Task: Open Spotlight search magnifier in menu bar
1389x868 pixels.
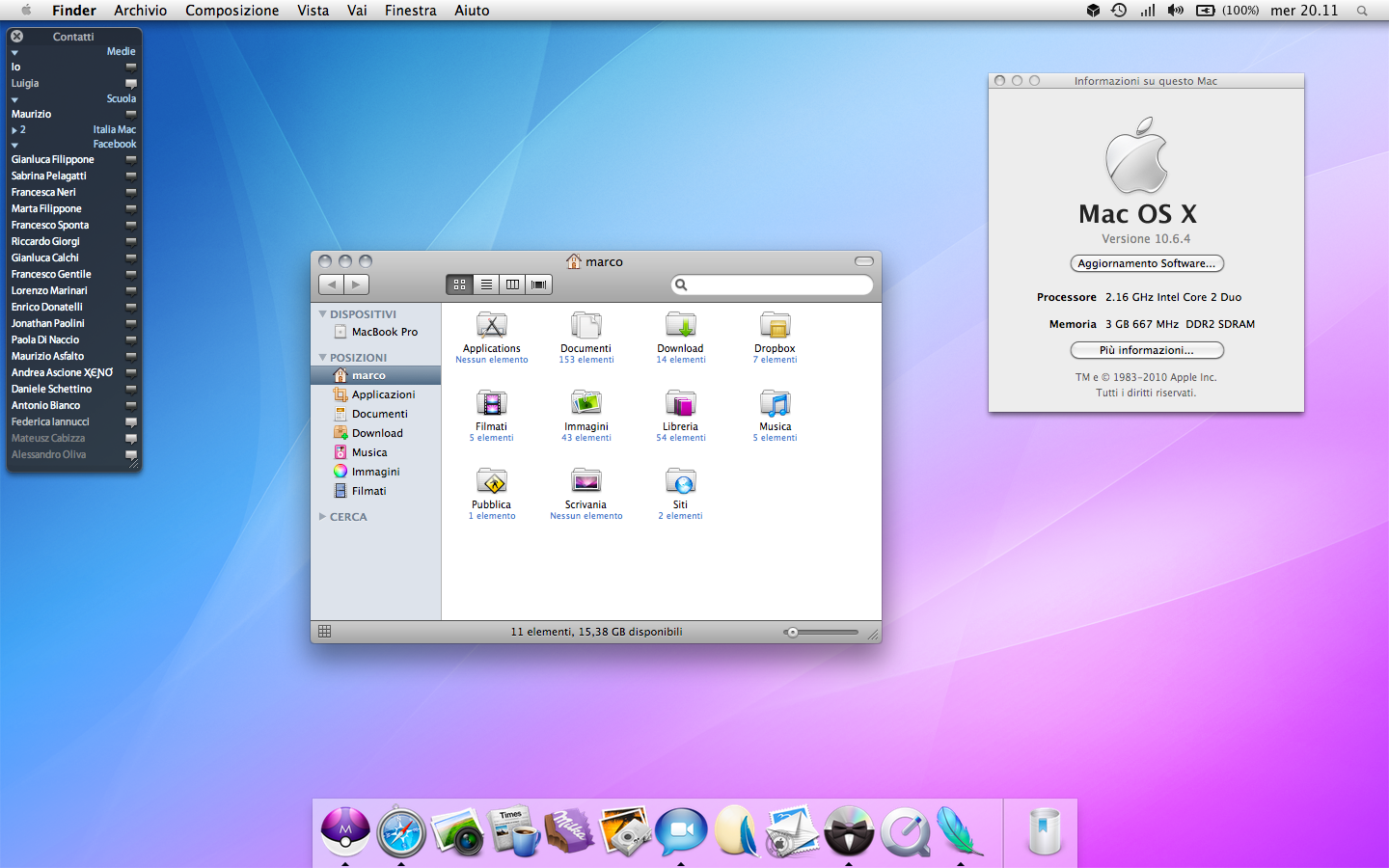Action: pyautogui.click(x=1362, y=11)
